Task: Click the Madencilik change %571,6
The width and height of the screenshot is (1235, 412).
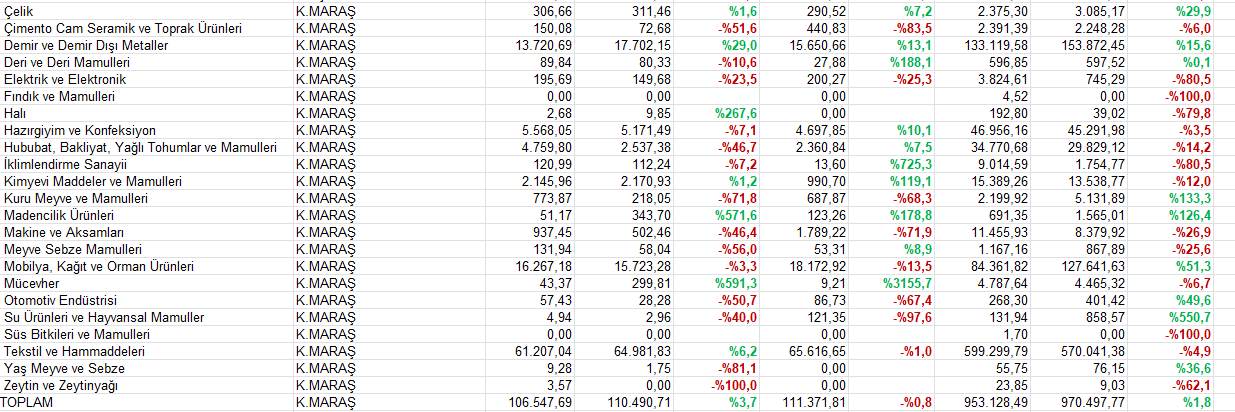Action: point(735,215)
